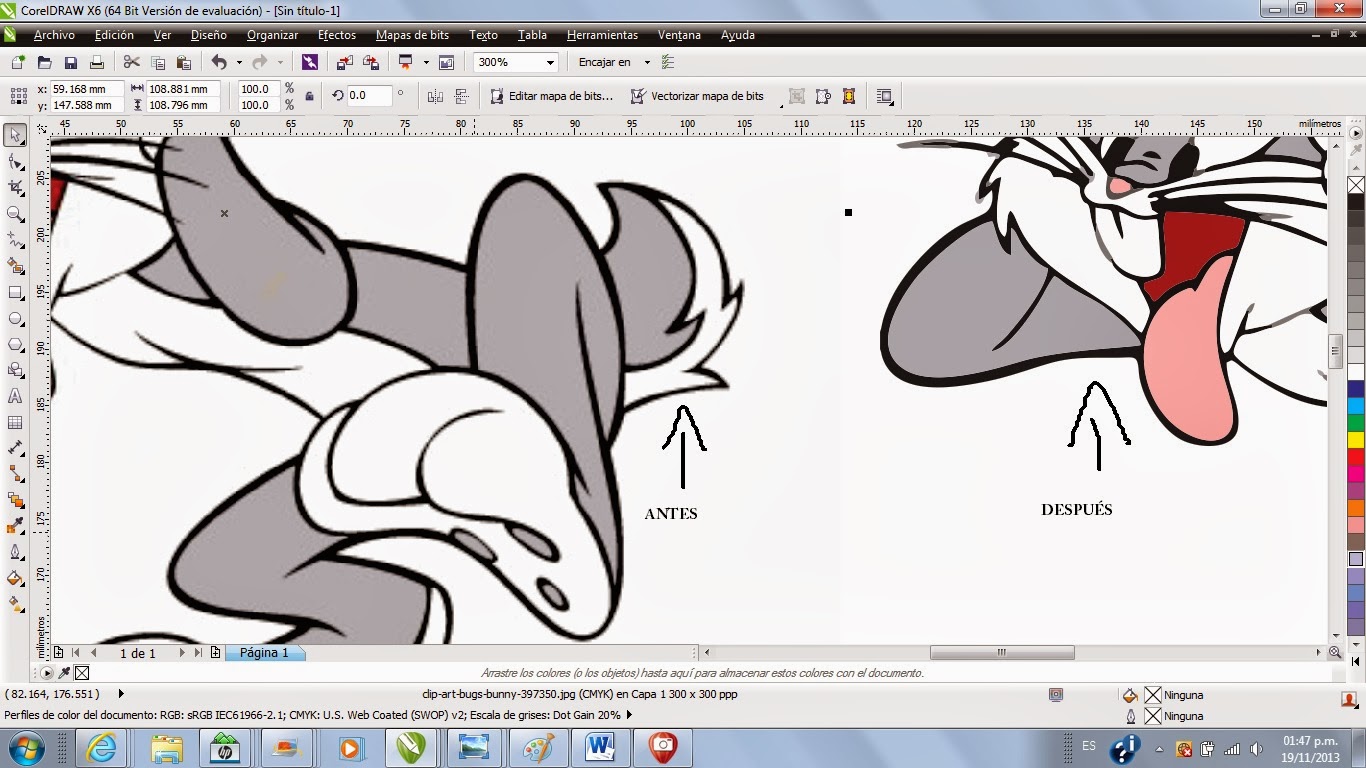The height and width of the screenshot is (768, 1366).
Task: Select the Color Eyedropper tool
Action: tap(15, 526)
